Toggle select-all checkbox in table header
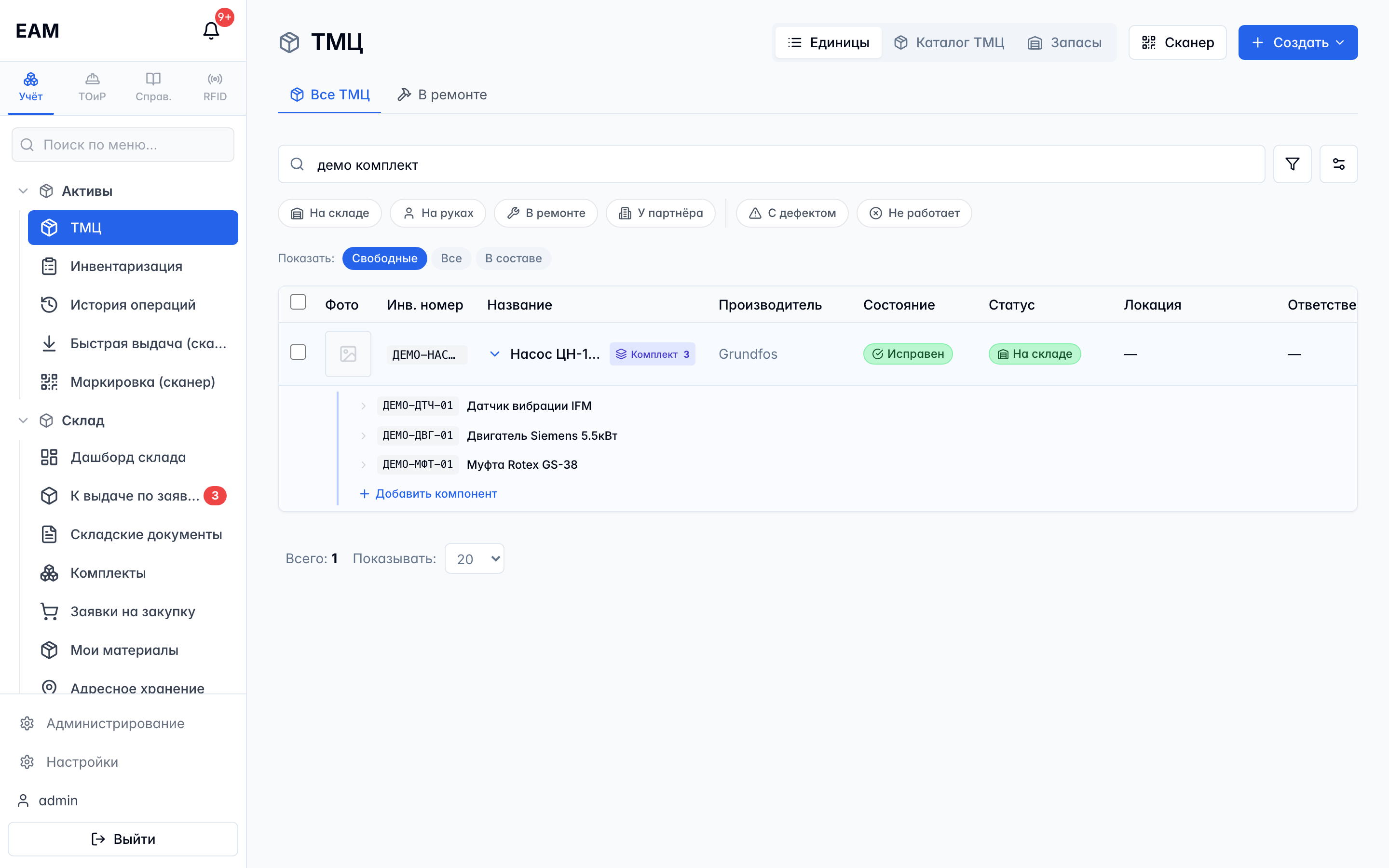Screen dimensions: 1389x868 click(298, 302)
